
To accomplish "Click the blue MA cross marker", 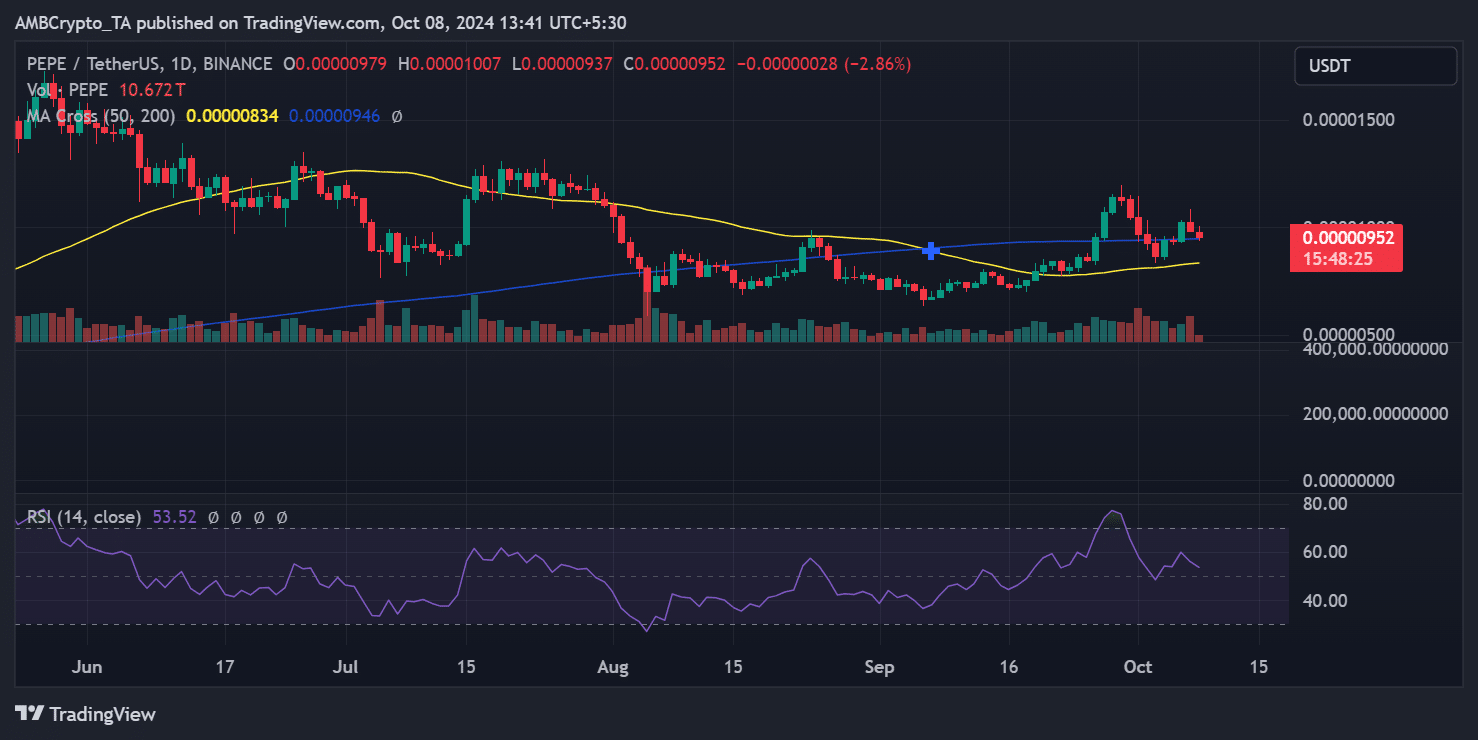I will (931, 250).
